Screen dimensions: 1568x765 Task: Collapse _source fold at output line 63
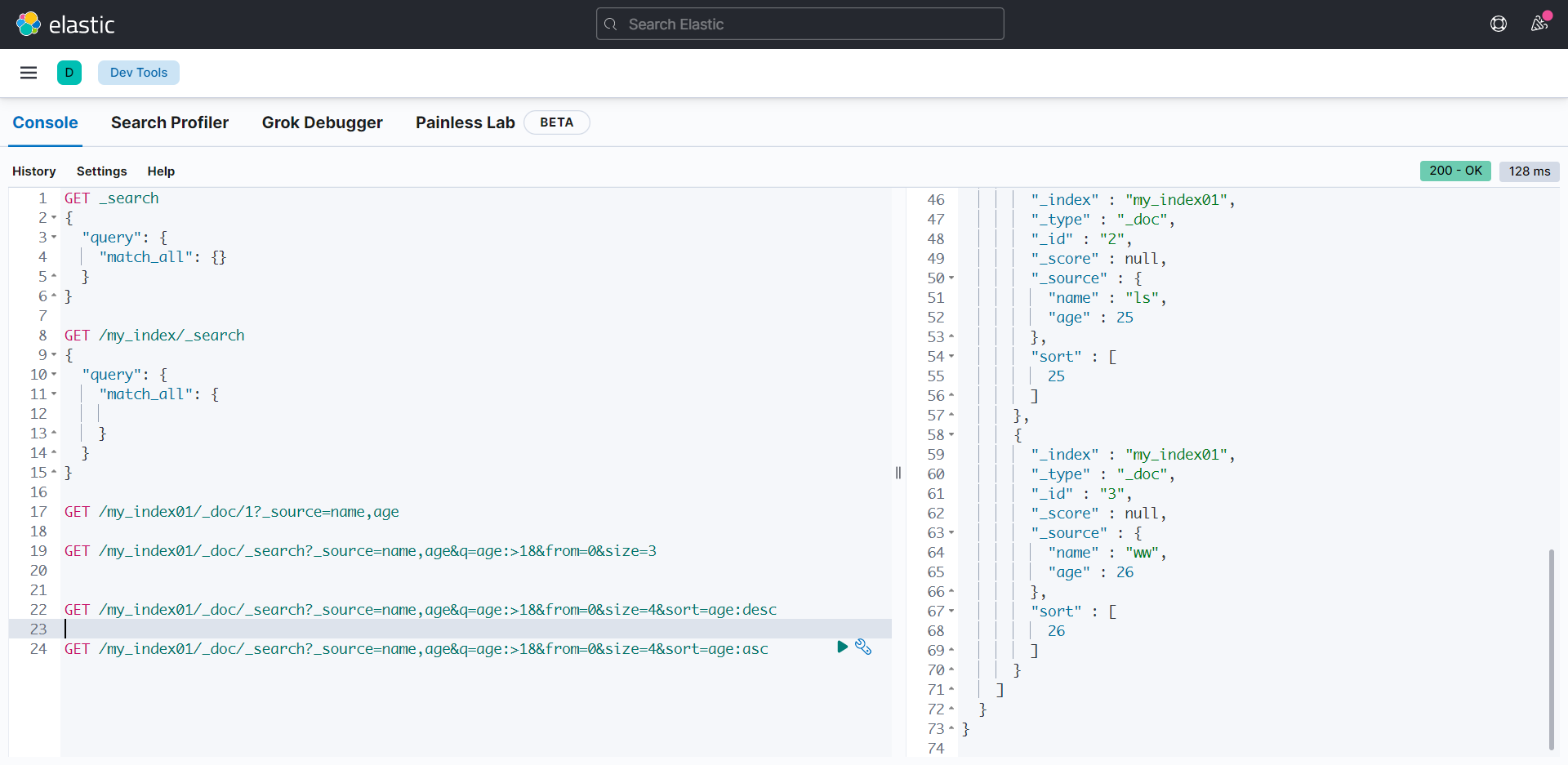(951, 533)
